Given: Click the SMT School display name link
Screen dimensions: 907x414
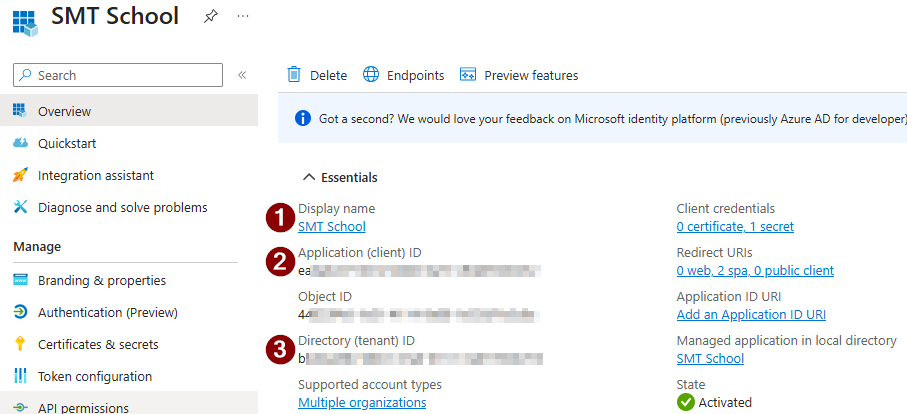Looking at the screenshot, I should coord(331,226).
